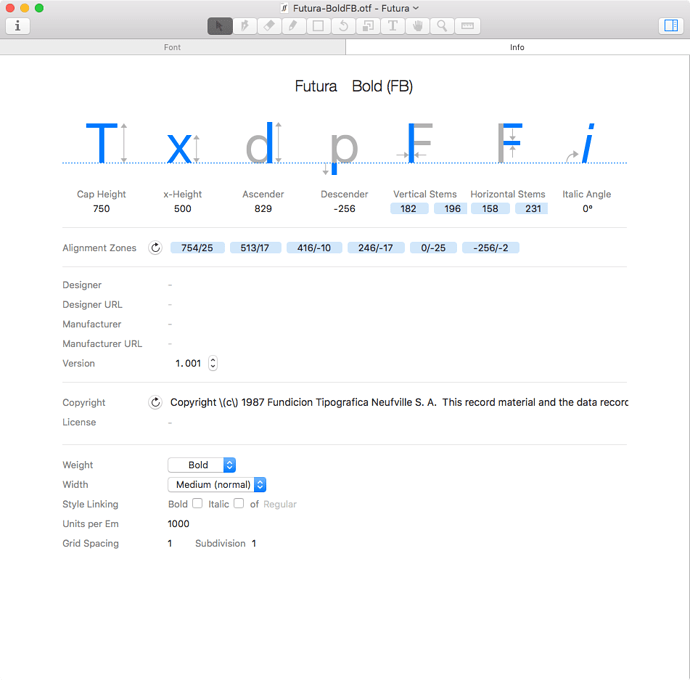Screen dimensions: 690x680
Task: Select alignment zone 246/-17
Action: 376,248
